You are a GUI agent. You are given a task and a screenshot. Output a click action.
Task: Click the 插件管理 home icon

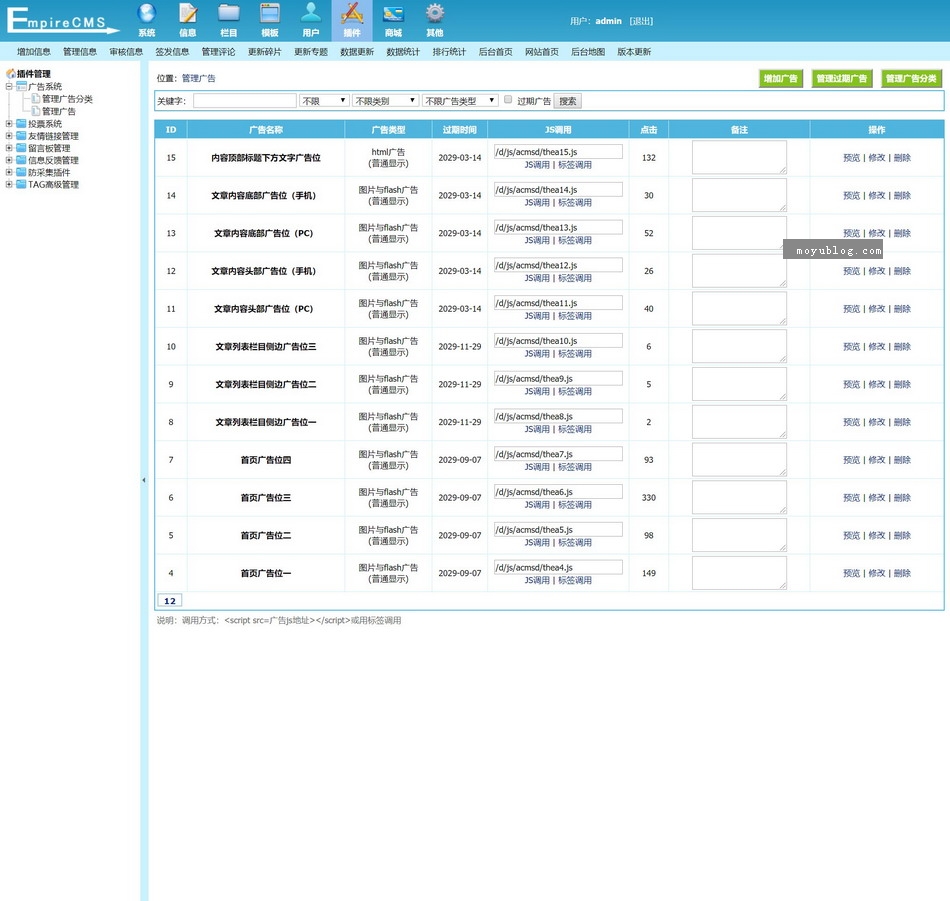click(x=11, y=73)
